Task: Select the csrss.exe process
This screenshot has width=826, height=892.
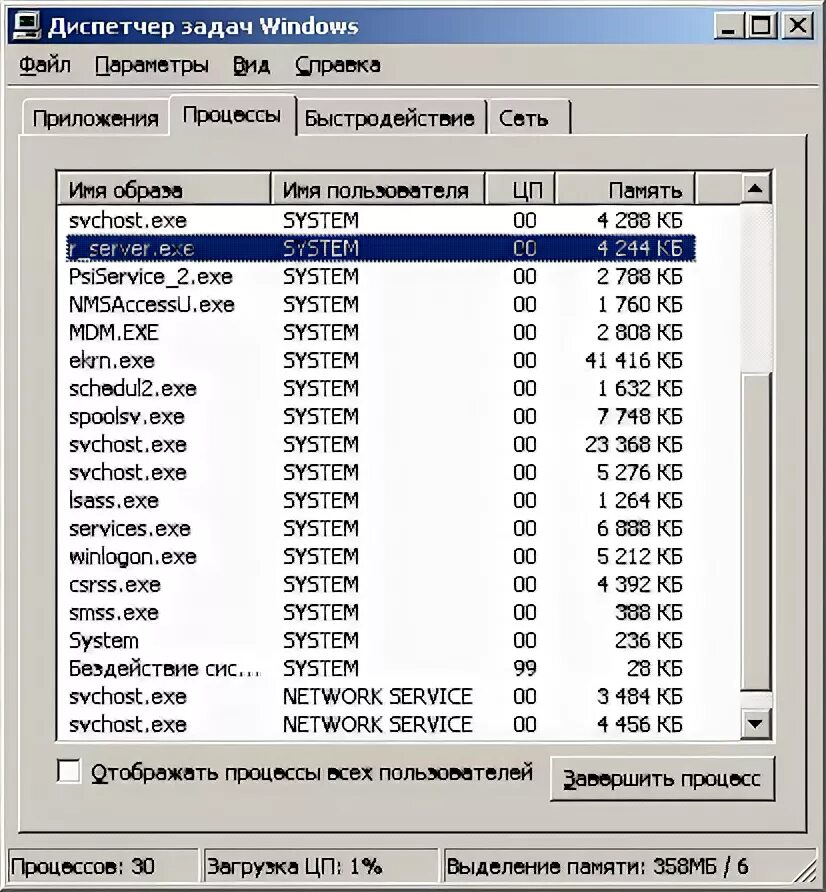Action: click(375, 584)
